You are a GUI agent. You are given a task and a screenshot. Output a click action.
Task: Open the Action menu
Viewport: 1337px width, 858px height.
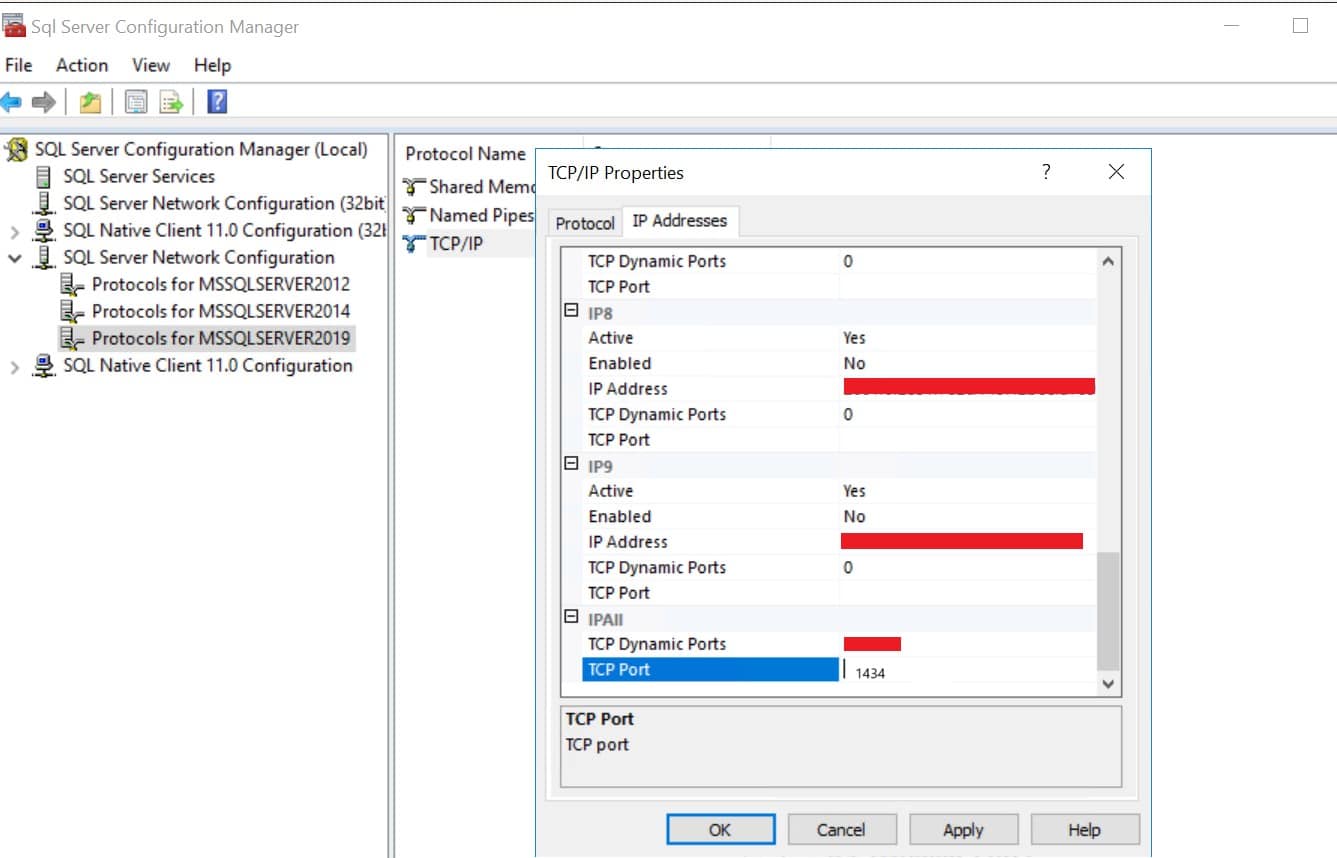click(82, 65)
